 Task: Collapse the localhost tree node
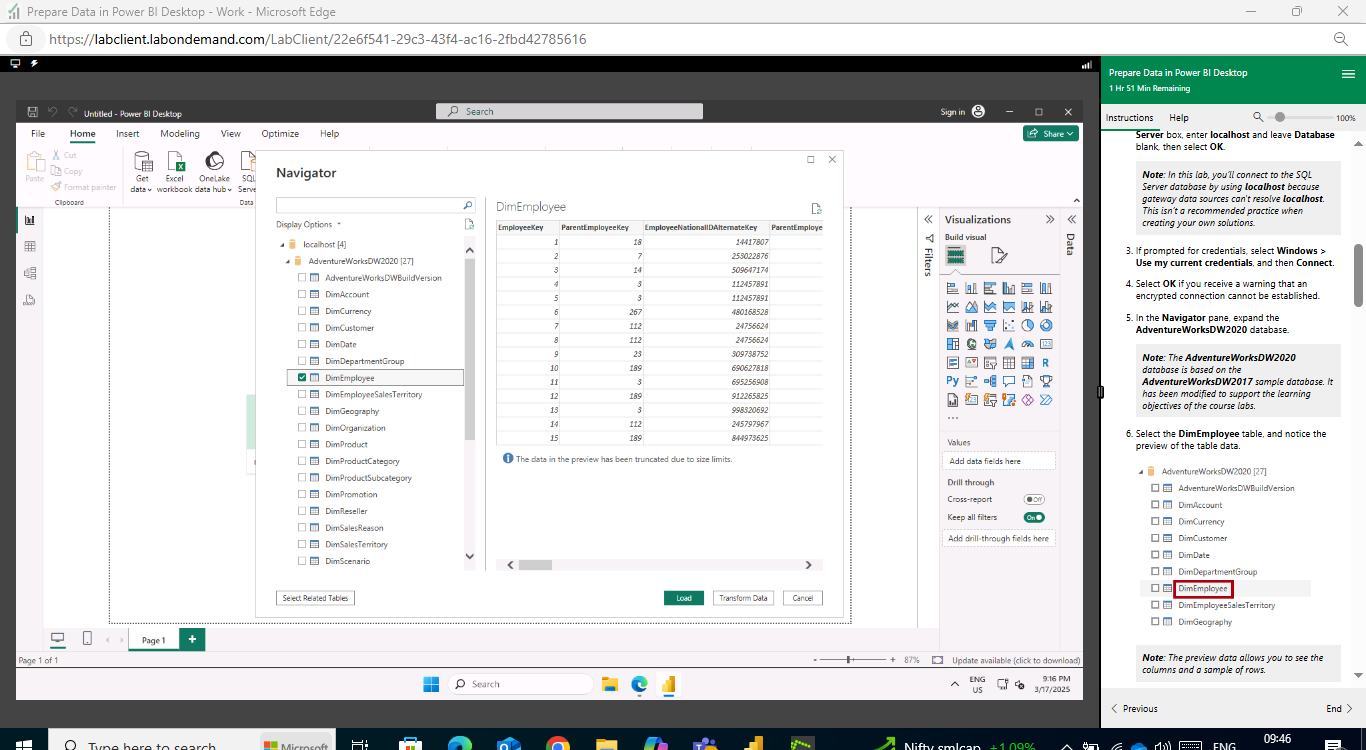pos(282,244)
